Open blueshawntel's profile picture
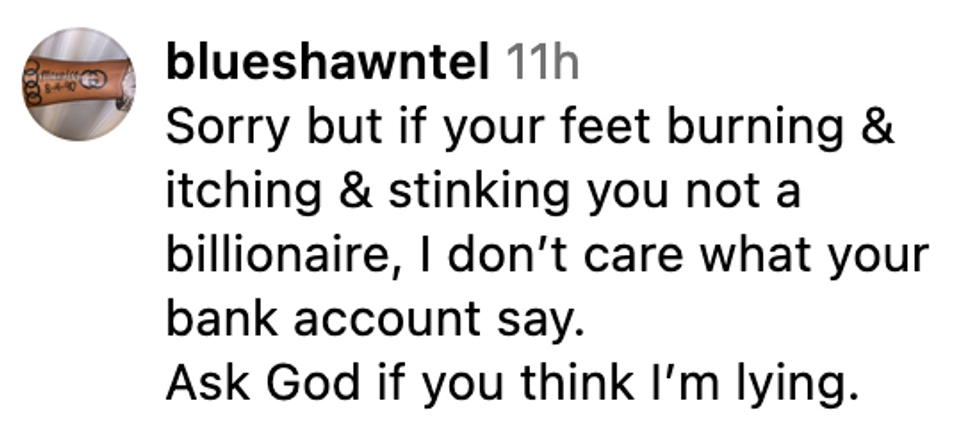 tap(79, 84)
